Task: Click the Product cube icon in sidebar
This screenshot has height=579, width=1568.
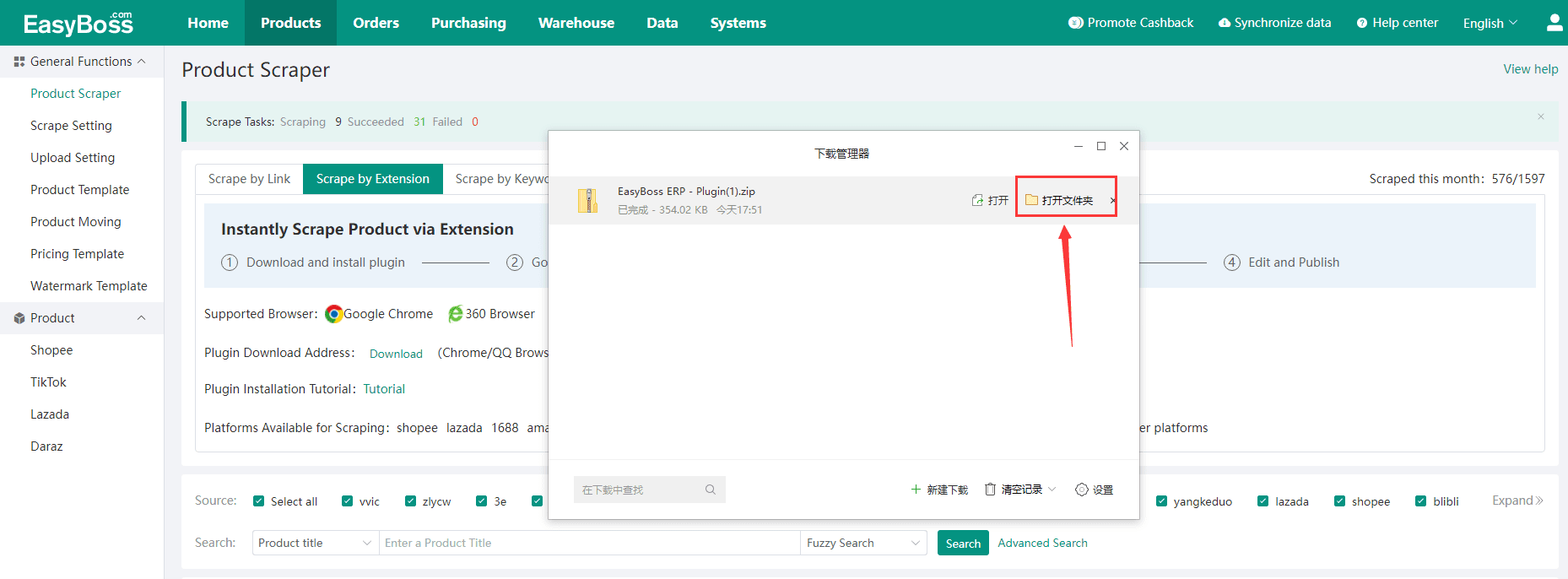Action: point(19,318)
